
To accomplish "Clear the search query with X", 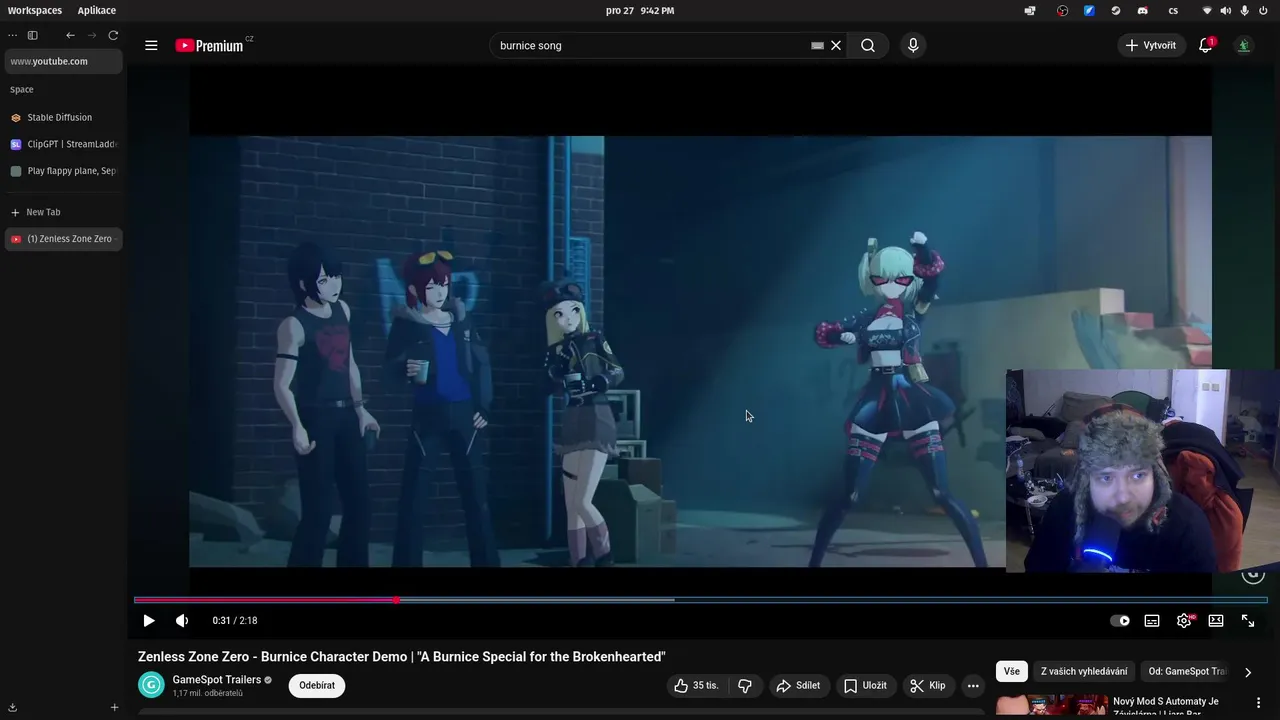I will (836, 45).
